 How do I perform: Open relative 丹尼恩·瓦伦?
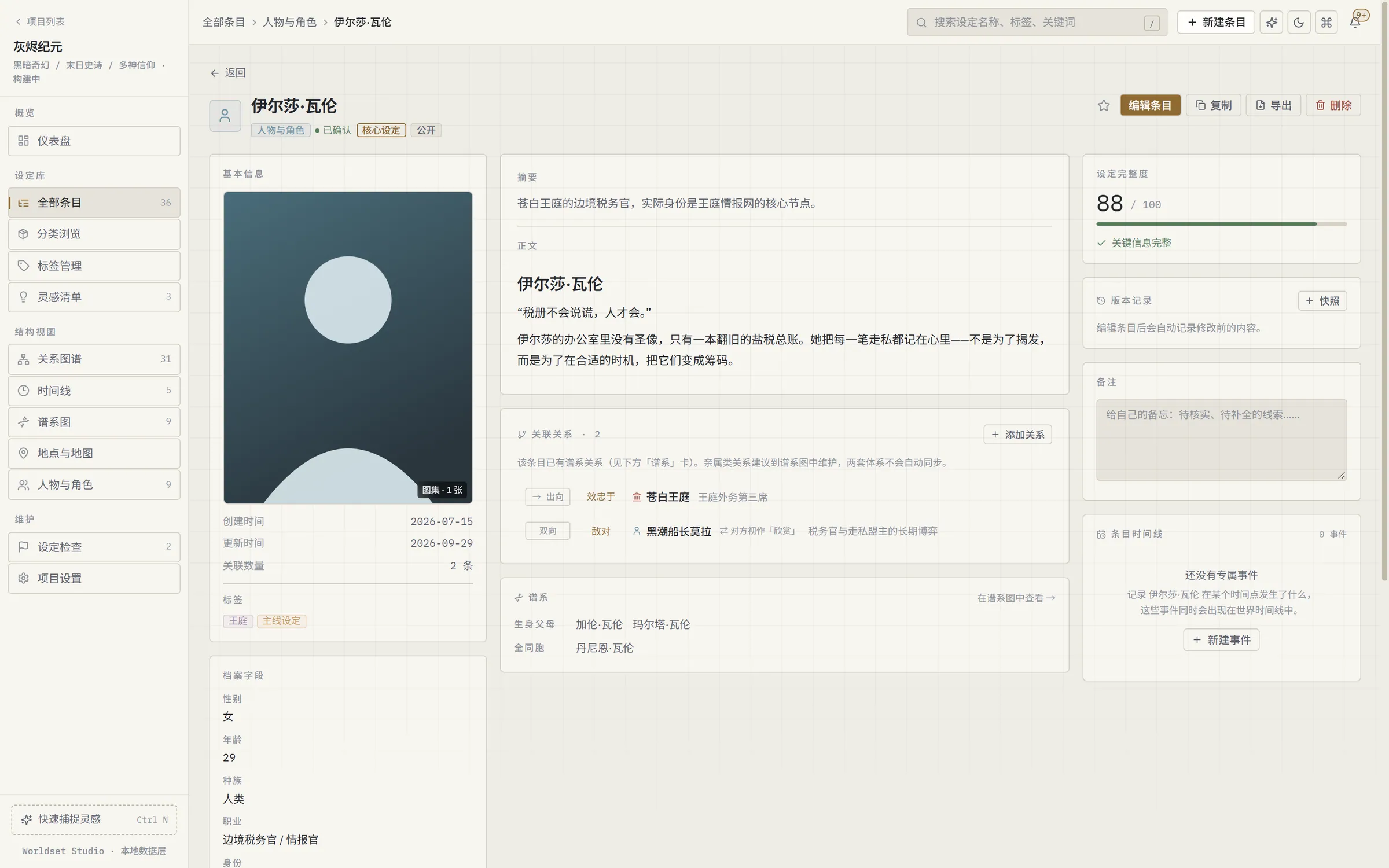(x=604, y=648)
